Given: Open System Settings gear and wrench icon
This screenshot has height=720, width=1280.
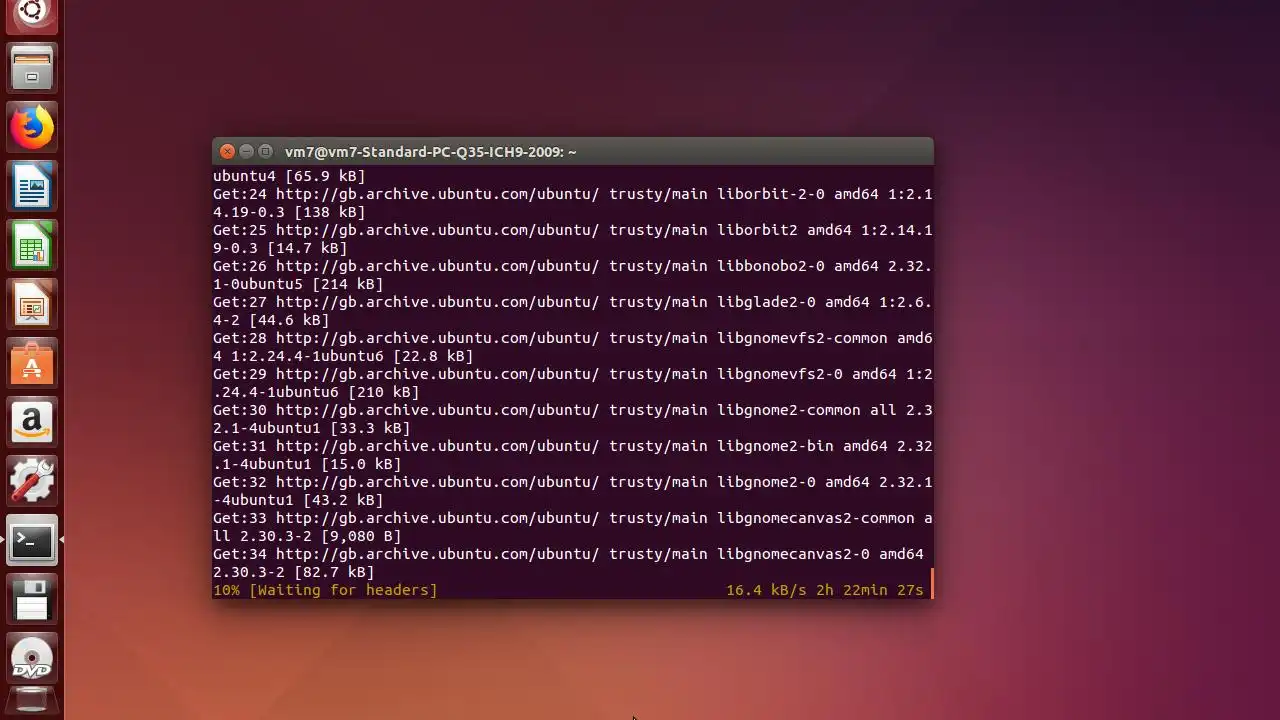Looking at the screenshot, I should point(32,481).
